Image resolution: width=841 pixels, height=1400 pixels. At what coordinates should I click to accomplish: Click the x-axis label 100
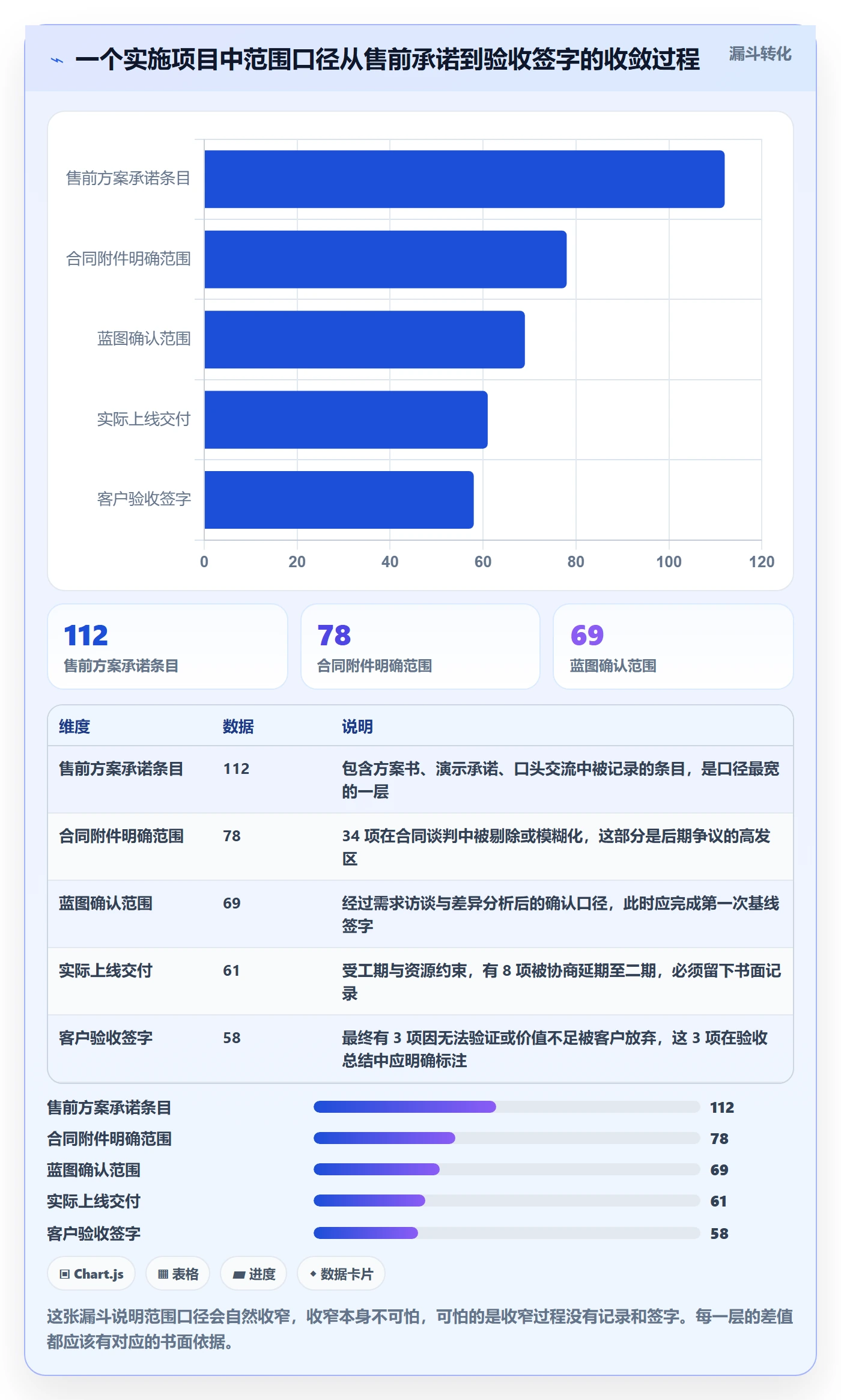click(x=669, y=562)
